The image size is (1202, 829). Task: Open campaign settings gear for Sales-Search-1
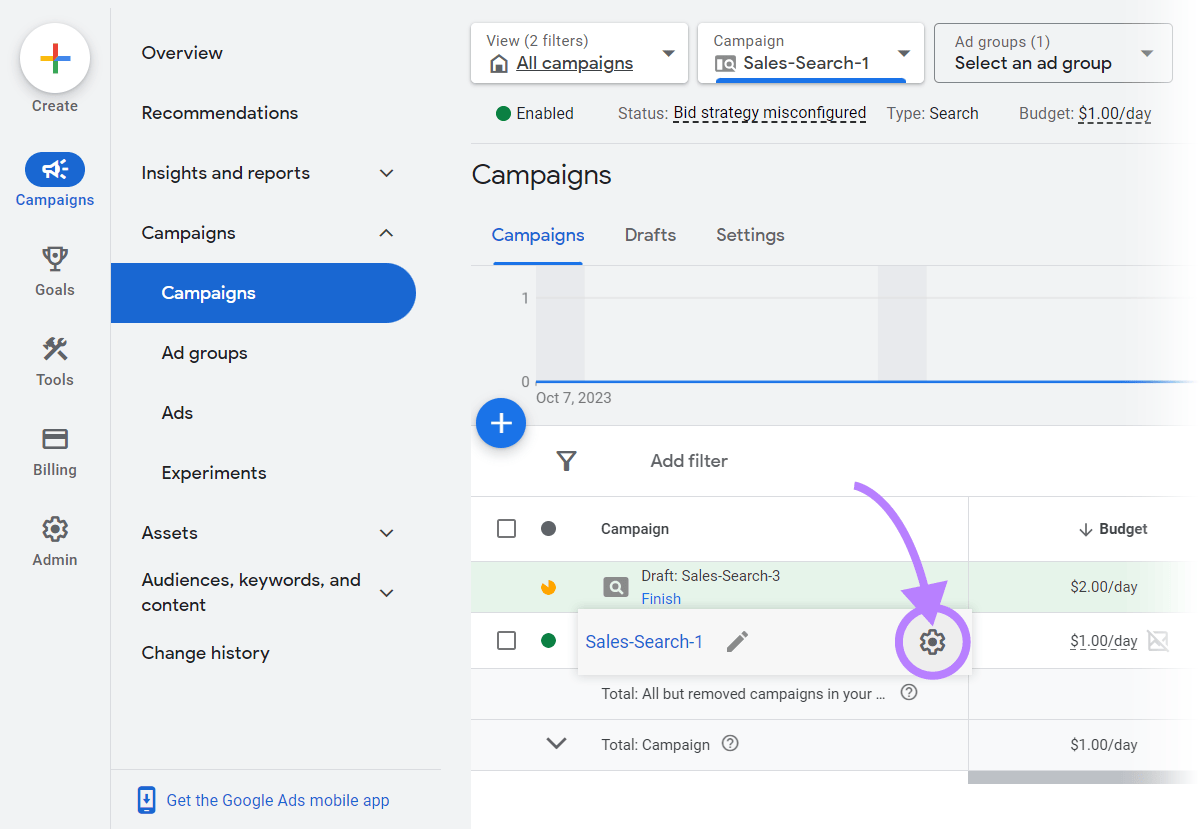pyautogui.click(x=932, y=642)
